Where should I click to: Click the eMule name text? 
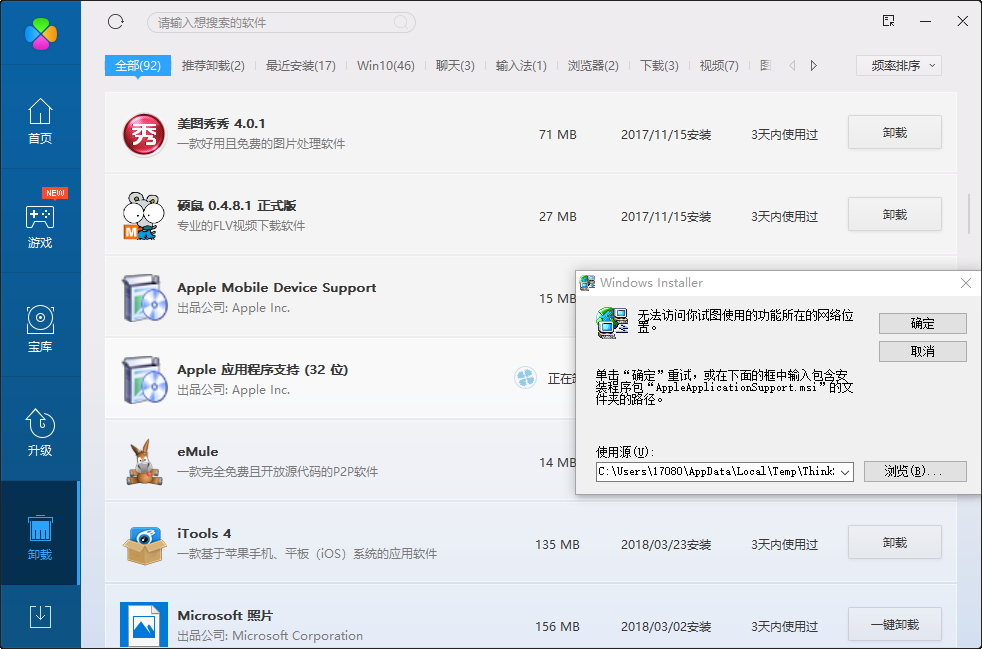(198, 452)
